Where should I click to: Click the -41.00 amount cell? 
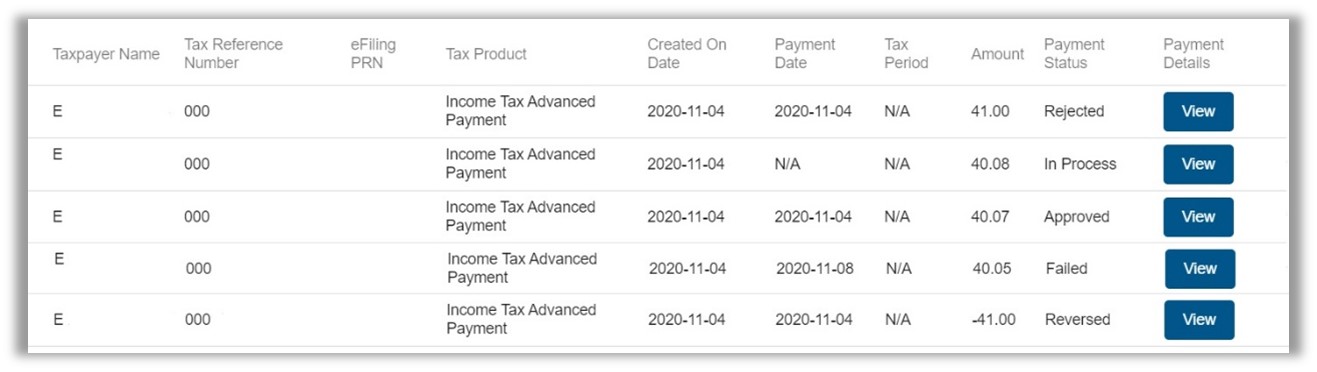coord(993,320)
